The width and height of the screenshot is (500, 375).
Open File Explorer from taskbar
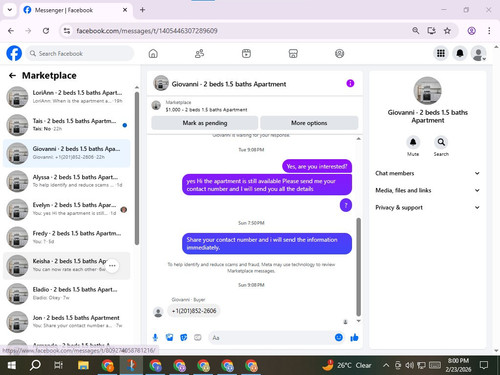click(x=83, y=365)
